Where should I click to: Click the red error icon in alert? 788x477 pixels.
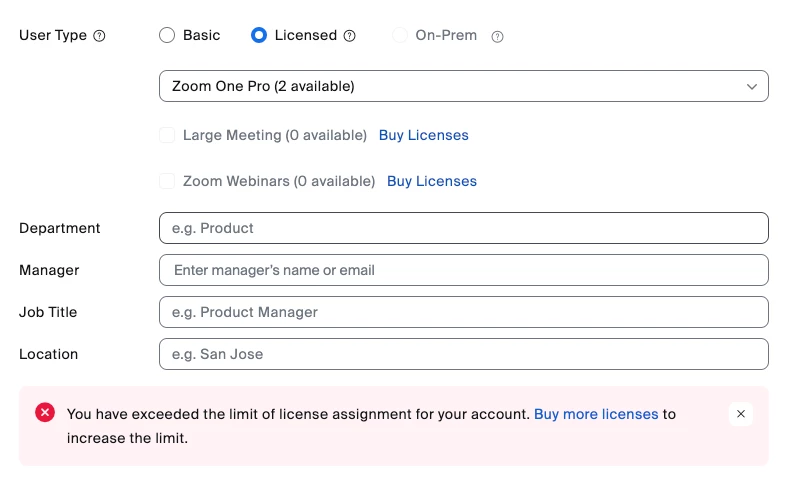(45, 412)
